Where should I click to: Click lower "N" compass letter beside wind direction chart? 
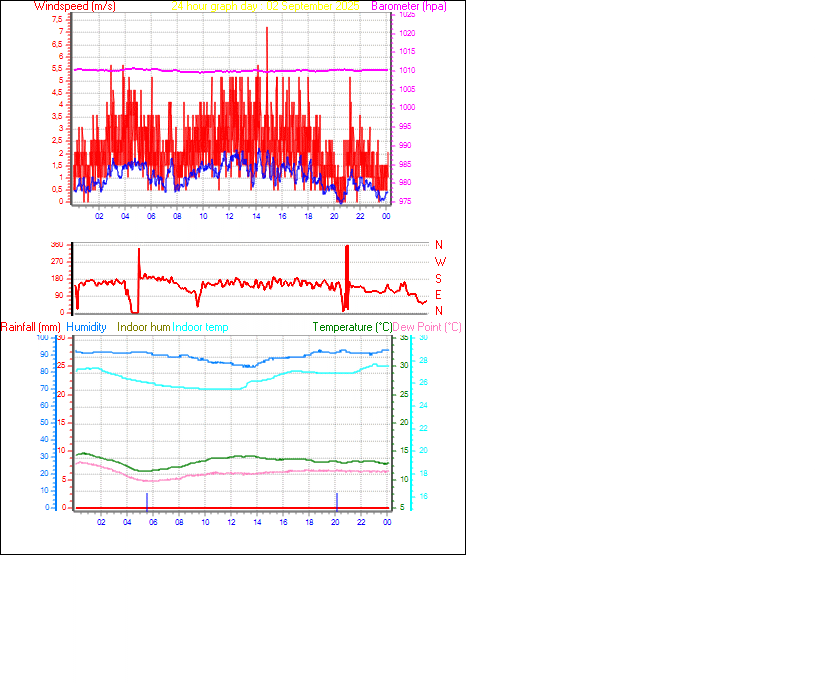pyautogui.click(x=439, y=311)
